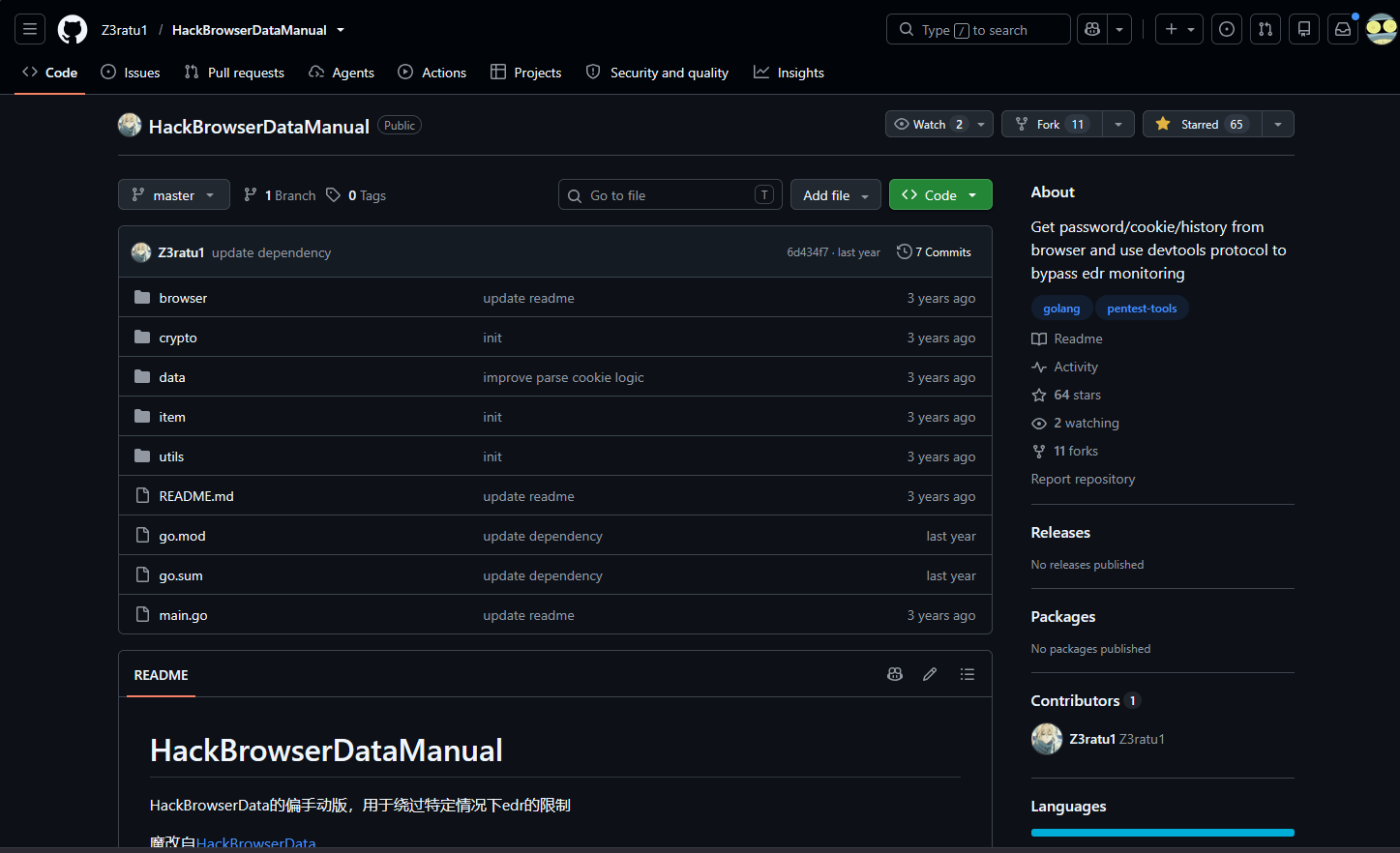This screenshot has height=853, width=1400.
Task: Open the Agents tab
Action: click(x=342, y=73)
